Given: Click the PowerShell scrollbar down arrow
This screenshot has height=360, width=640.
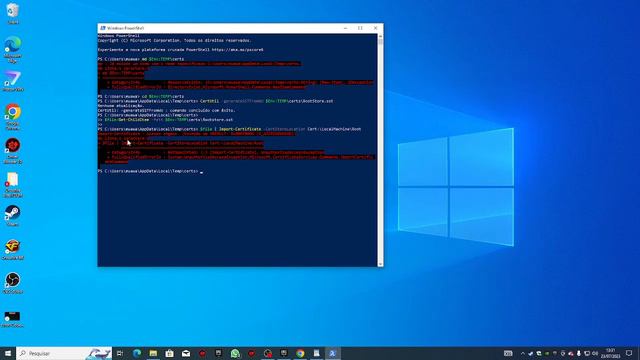Looking at the screenshot, I should pos(380,264).
